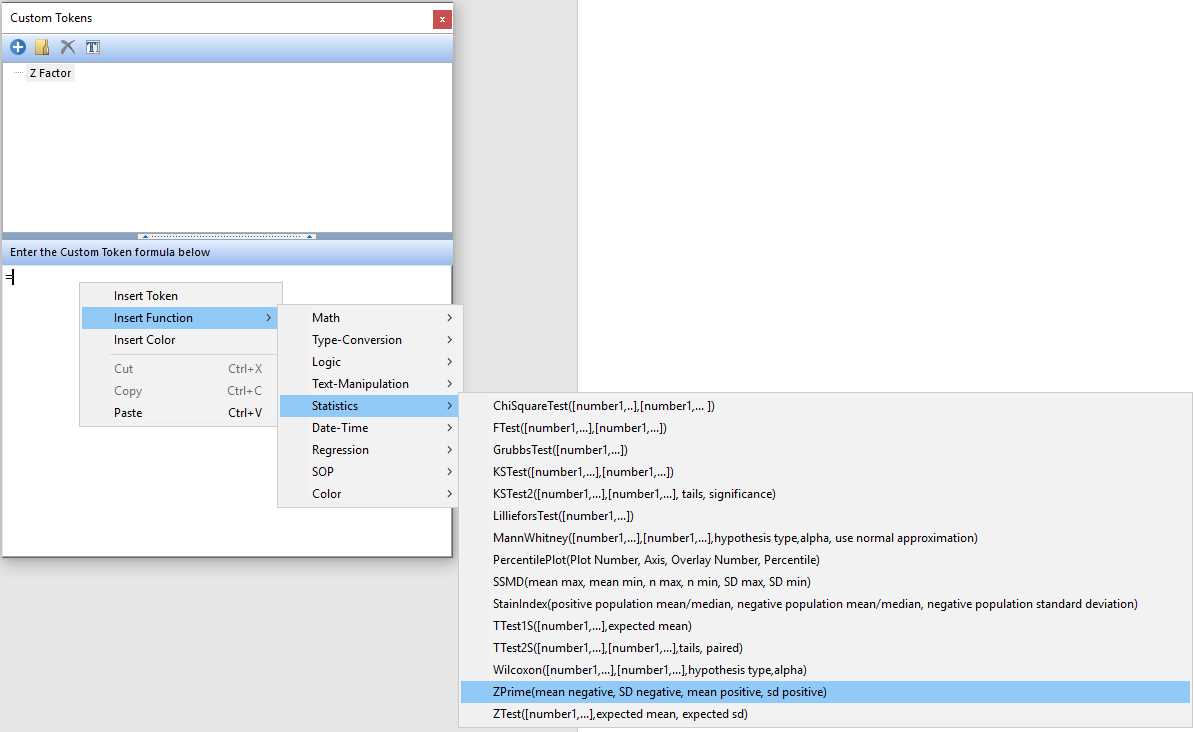Insert the GrubbsTest function
1194x732 pixels.
825,450
